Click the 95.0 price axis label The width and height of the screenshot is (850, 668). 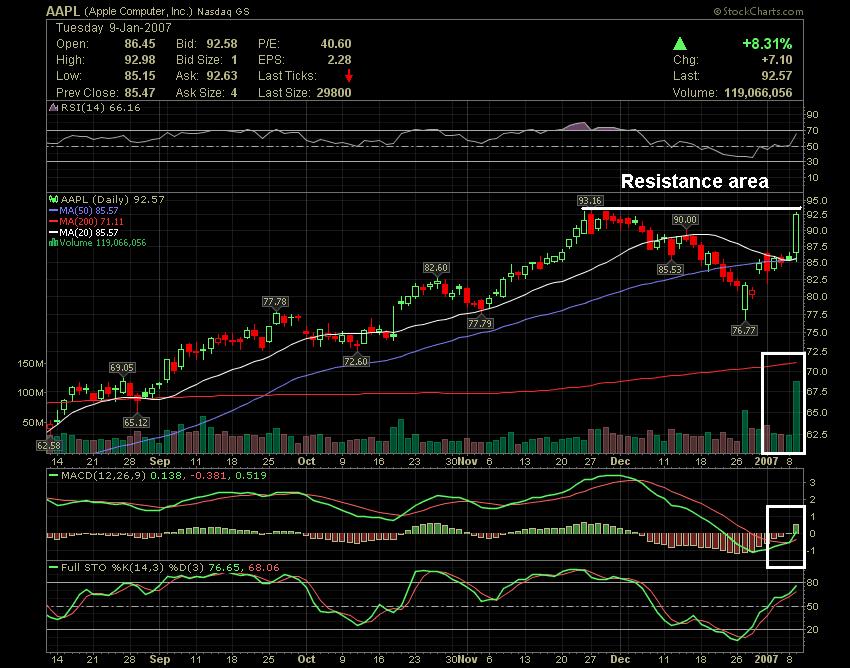(x=817, y=201)
